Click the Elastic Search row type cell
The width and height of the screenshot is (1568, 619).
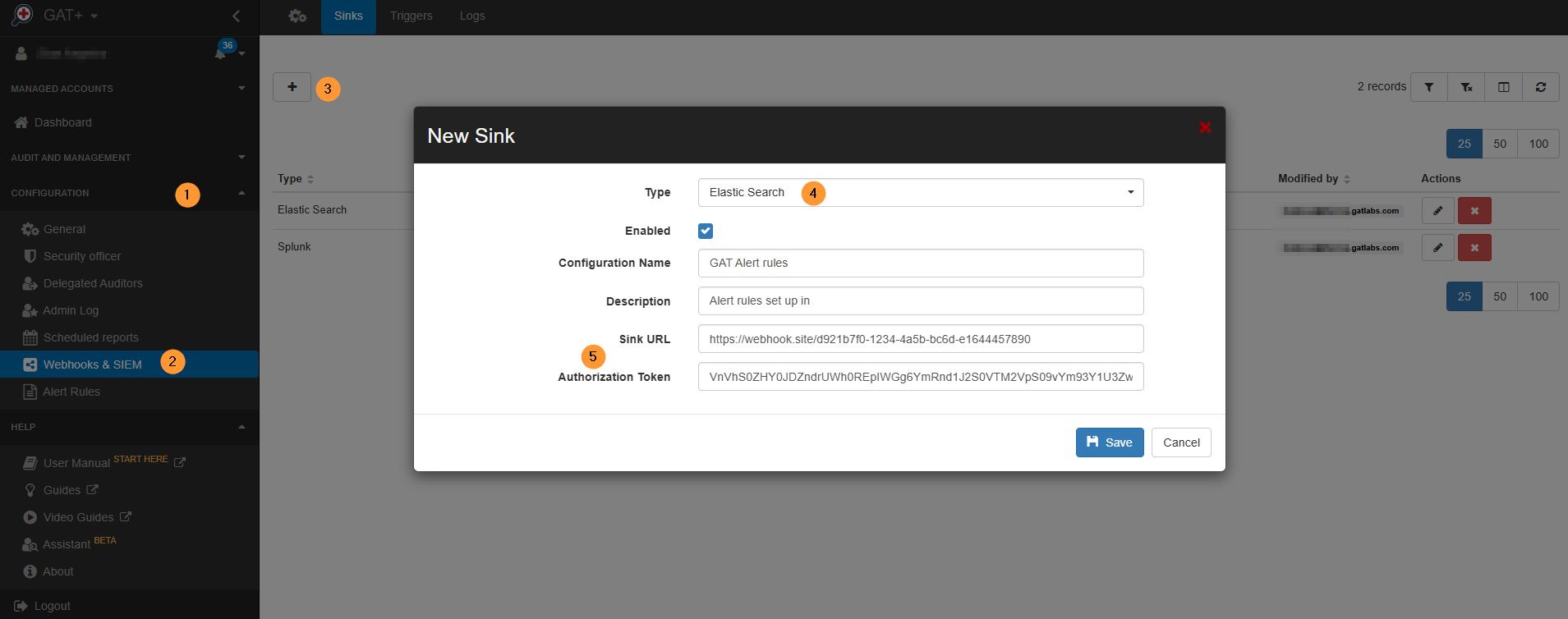[312, 210]
